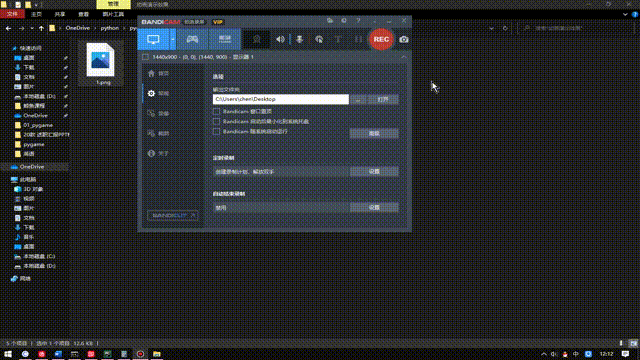Go back with Explorer back arrow

[9, 28]
